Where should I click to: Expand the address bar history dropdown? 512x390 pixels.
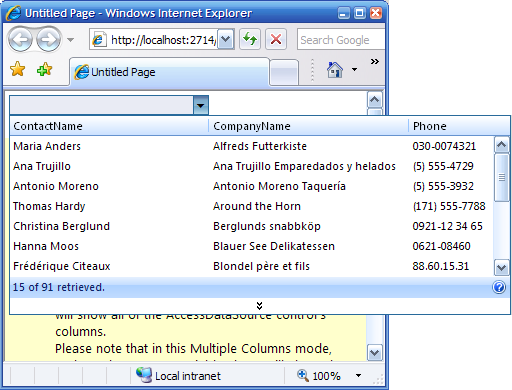(x=226, y=39)
